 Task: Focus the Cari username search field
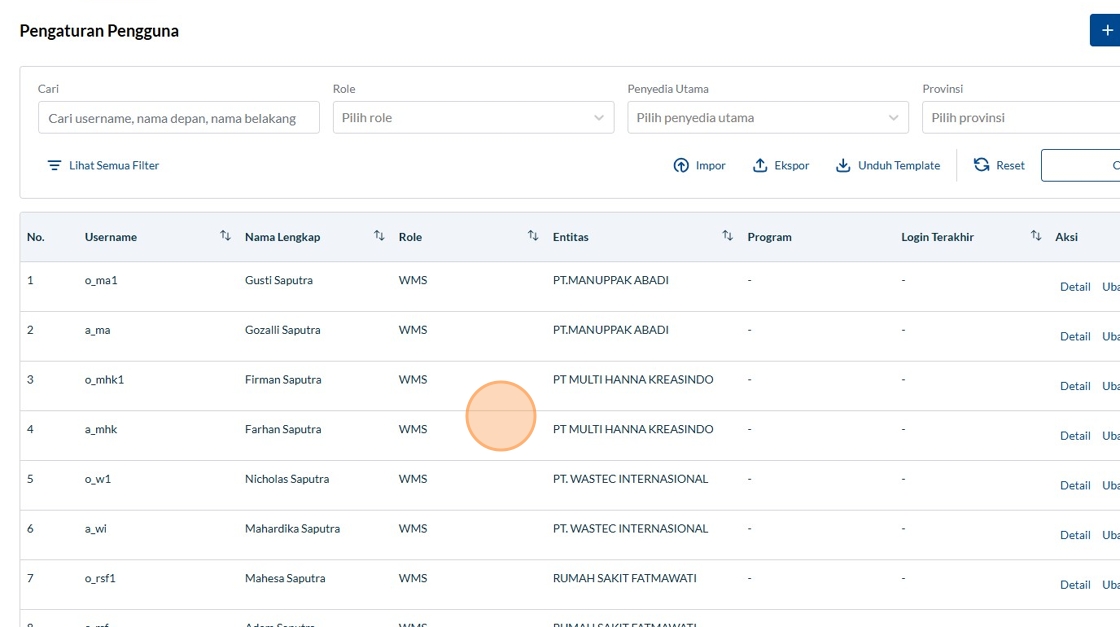(179, 118)
